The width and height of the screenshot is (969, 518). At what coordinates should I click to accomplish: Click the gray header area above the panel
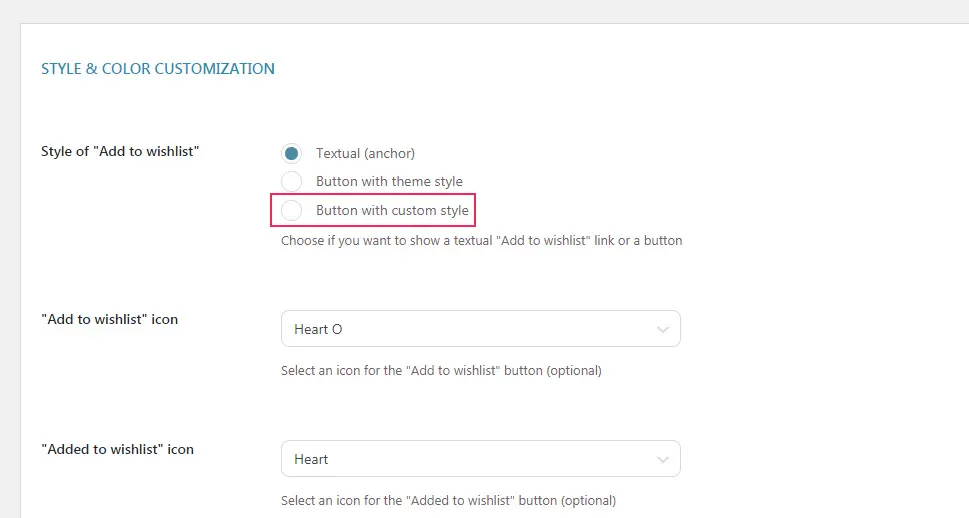click(x=484, y=11)
